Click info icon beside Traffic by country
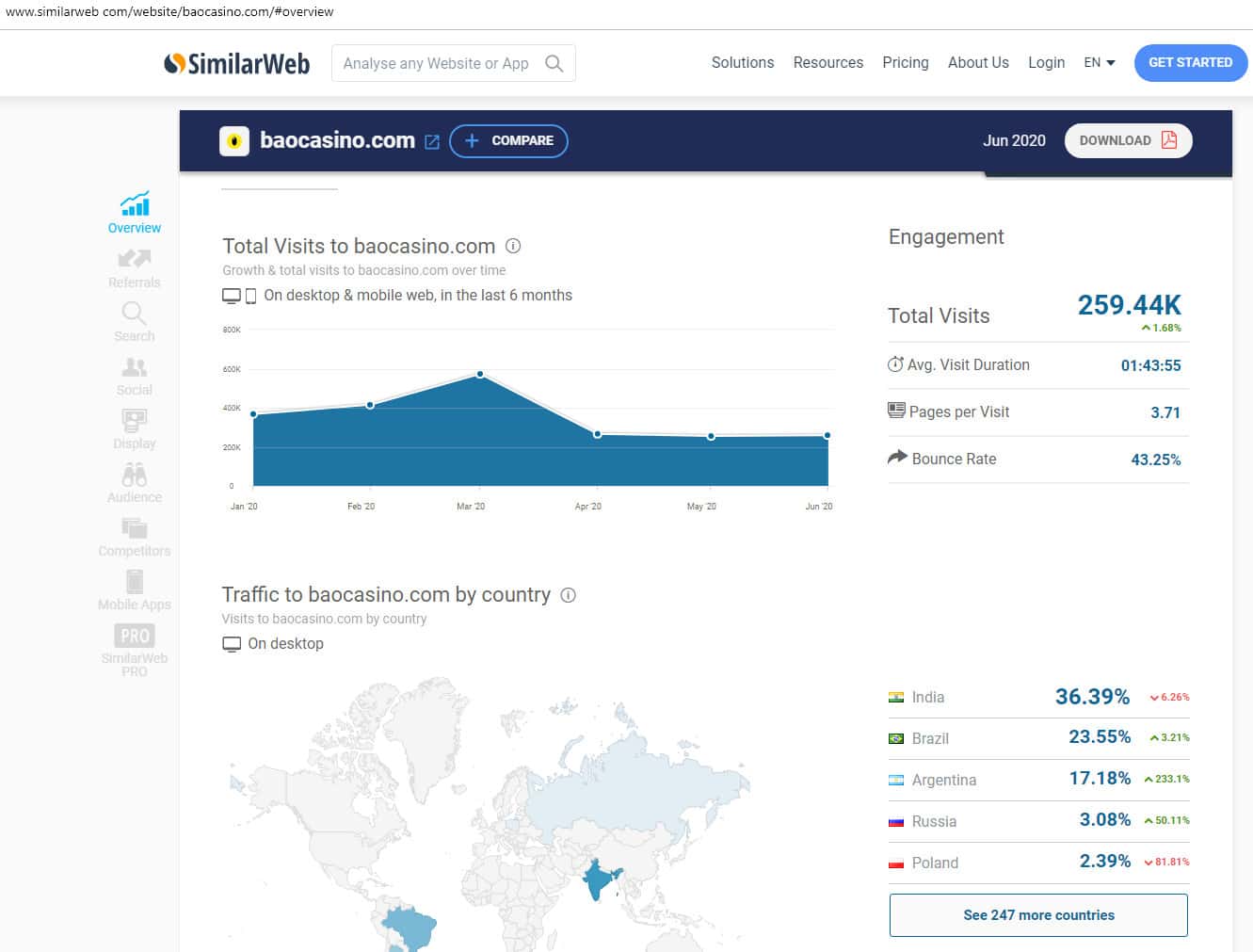The width and height of the screenshot is (1253, 952). point(568,595)
